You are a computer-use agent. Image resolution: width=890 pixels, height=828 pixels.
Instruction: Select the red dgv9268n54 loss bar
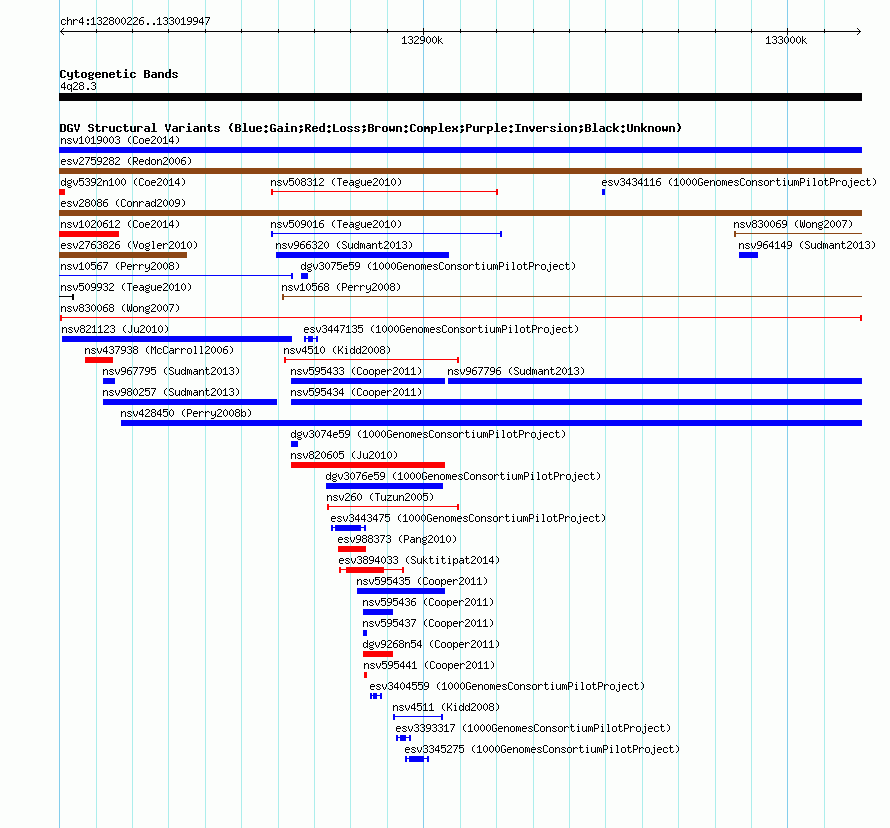click(377, 654)
